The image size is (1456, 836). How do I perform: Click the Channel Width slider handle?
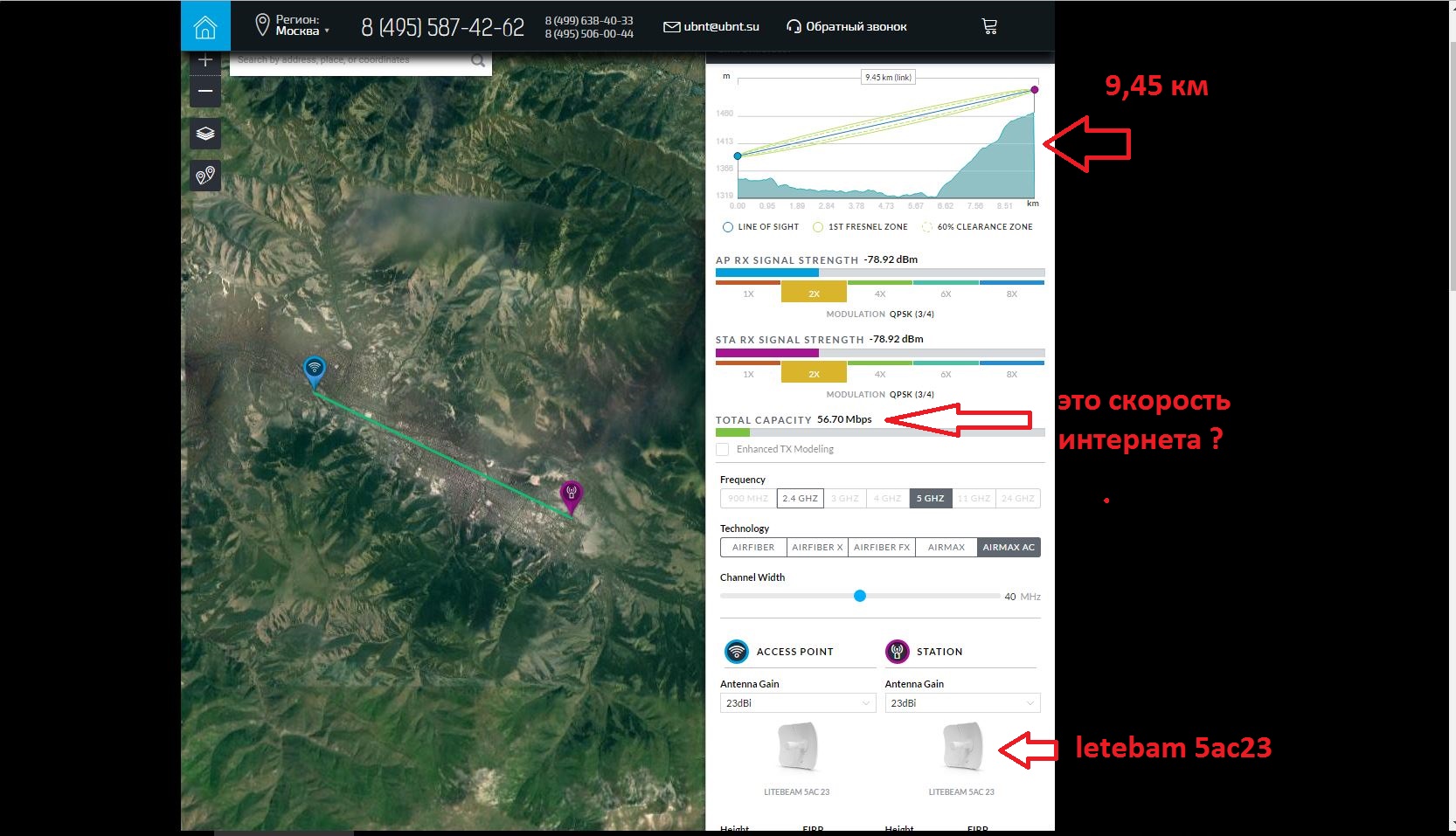tap(860, 596)
